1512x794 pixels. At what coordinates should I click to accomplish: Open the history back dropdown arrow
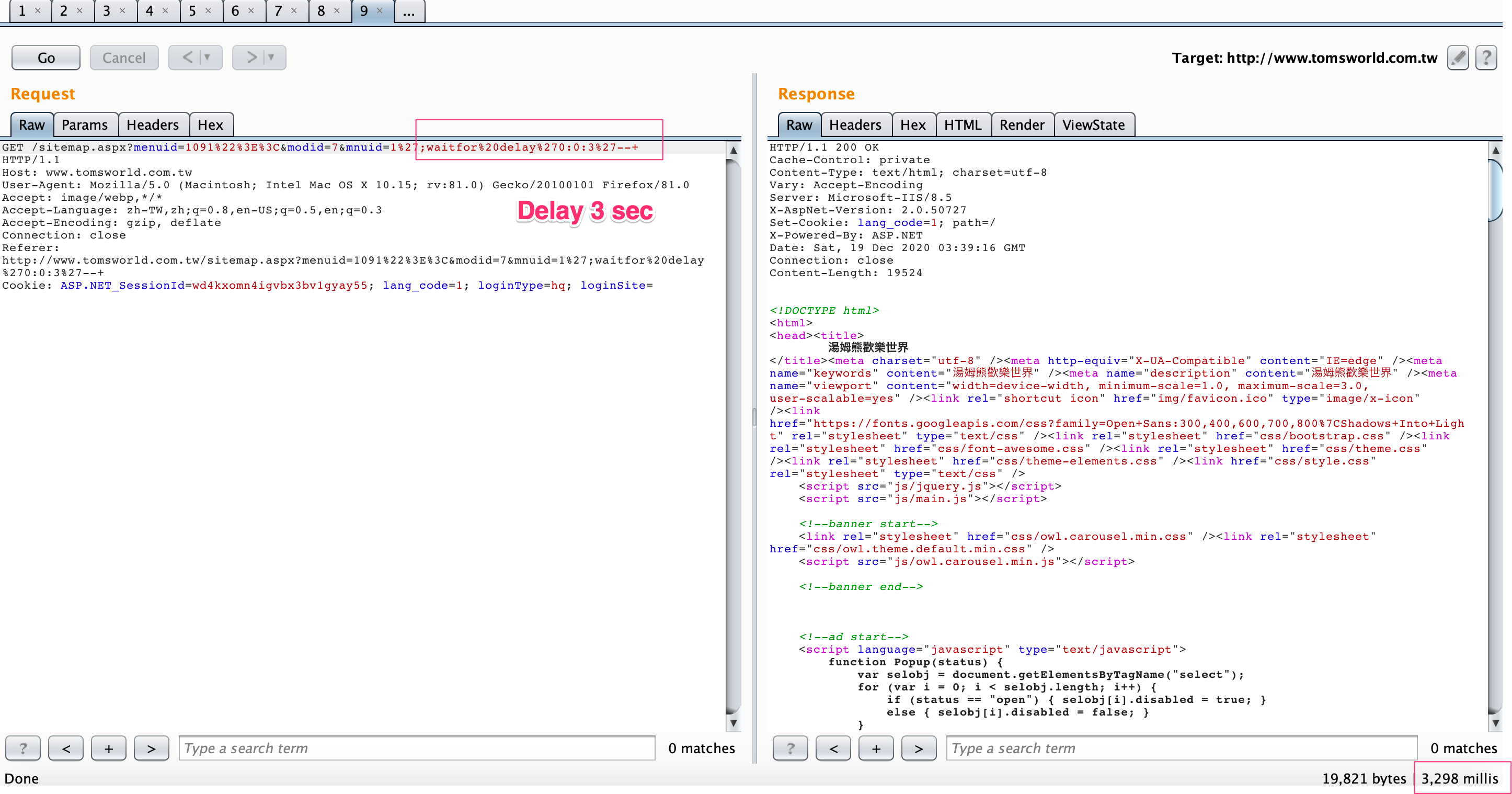208,58
